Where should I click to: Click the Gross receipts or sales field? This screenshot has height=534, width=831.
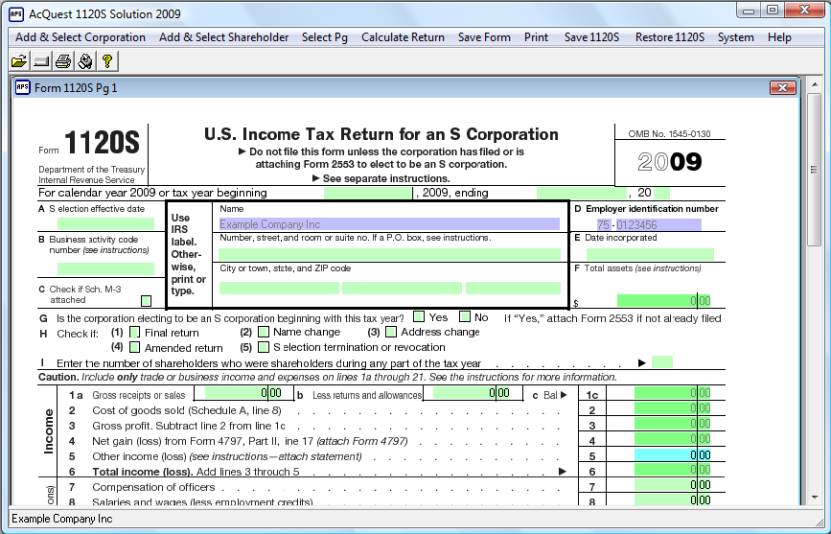[x=244, y=393]
